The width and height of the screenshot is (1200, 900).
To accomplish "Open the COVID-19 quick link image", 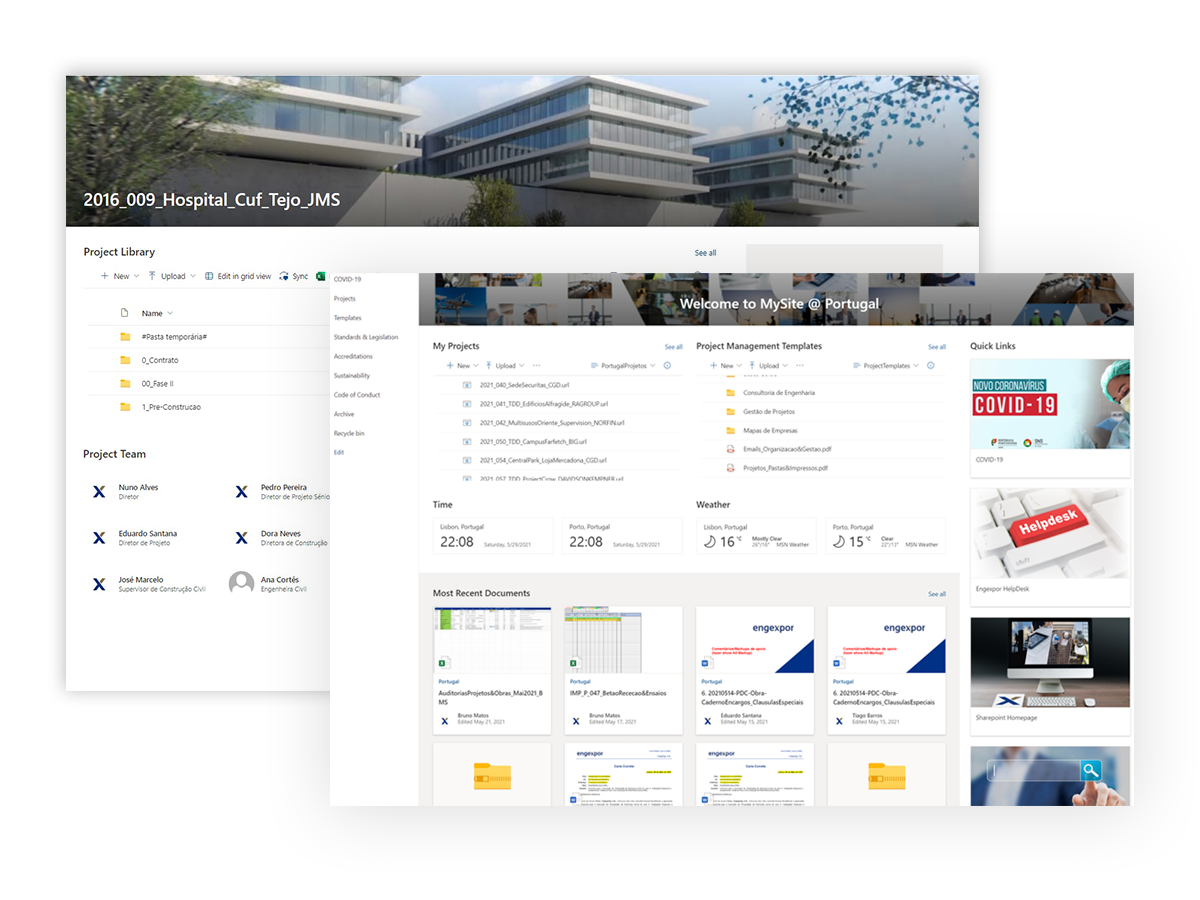I will coord(1050,405).
